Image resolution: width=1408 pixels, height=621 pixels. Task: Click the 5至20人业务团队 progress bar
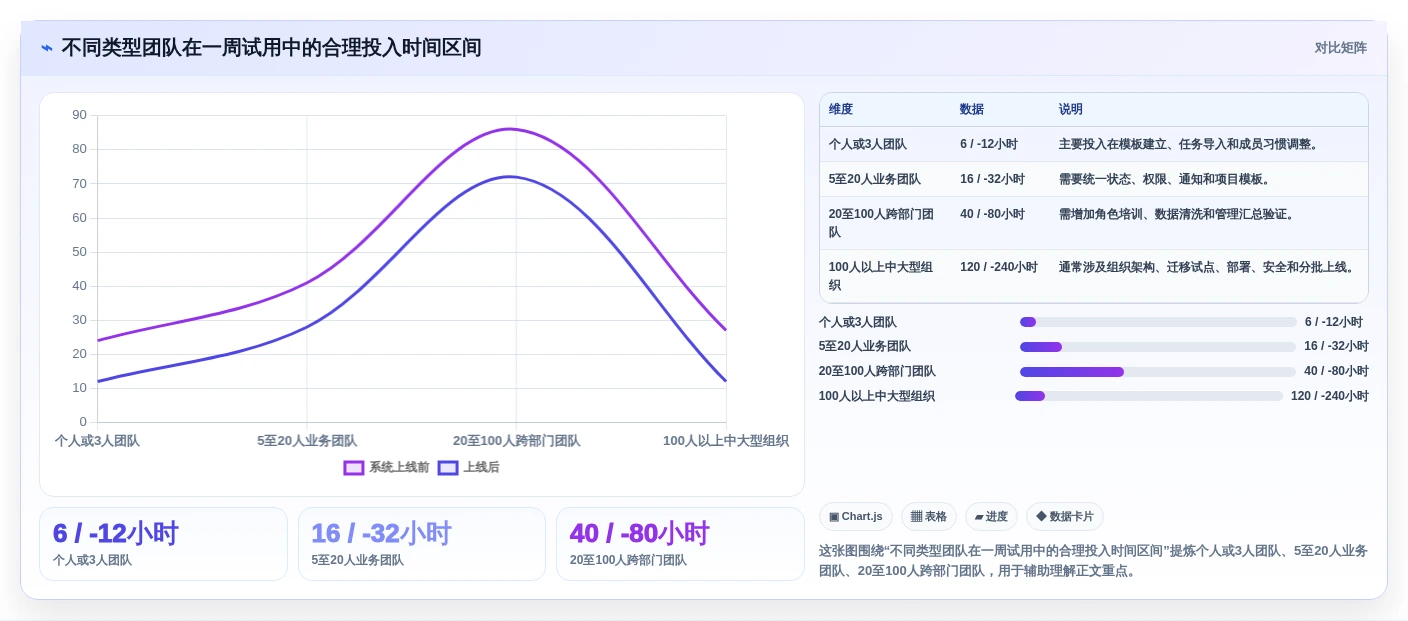click(x=1157, y=347)
